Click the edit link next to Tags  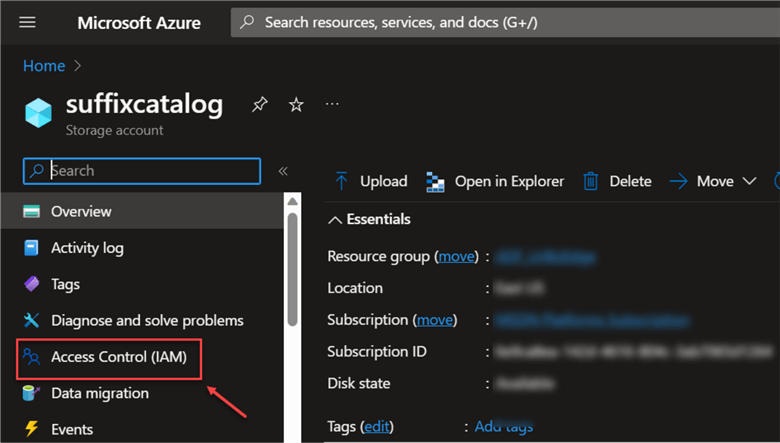376,427
